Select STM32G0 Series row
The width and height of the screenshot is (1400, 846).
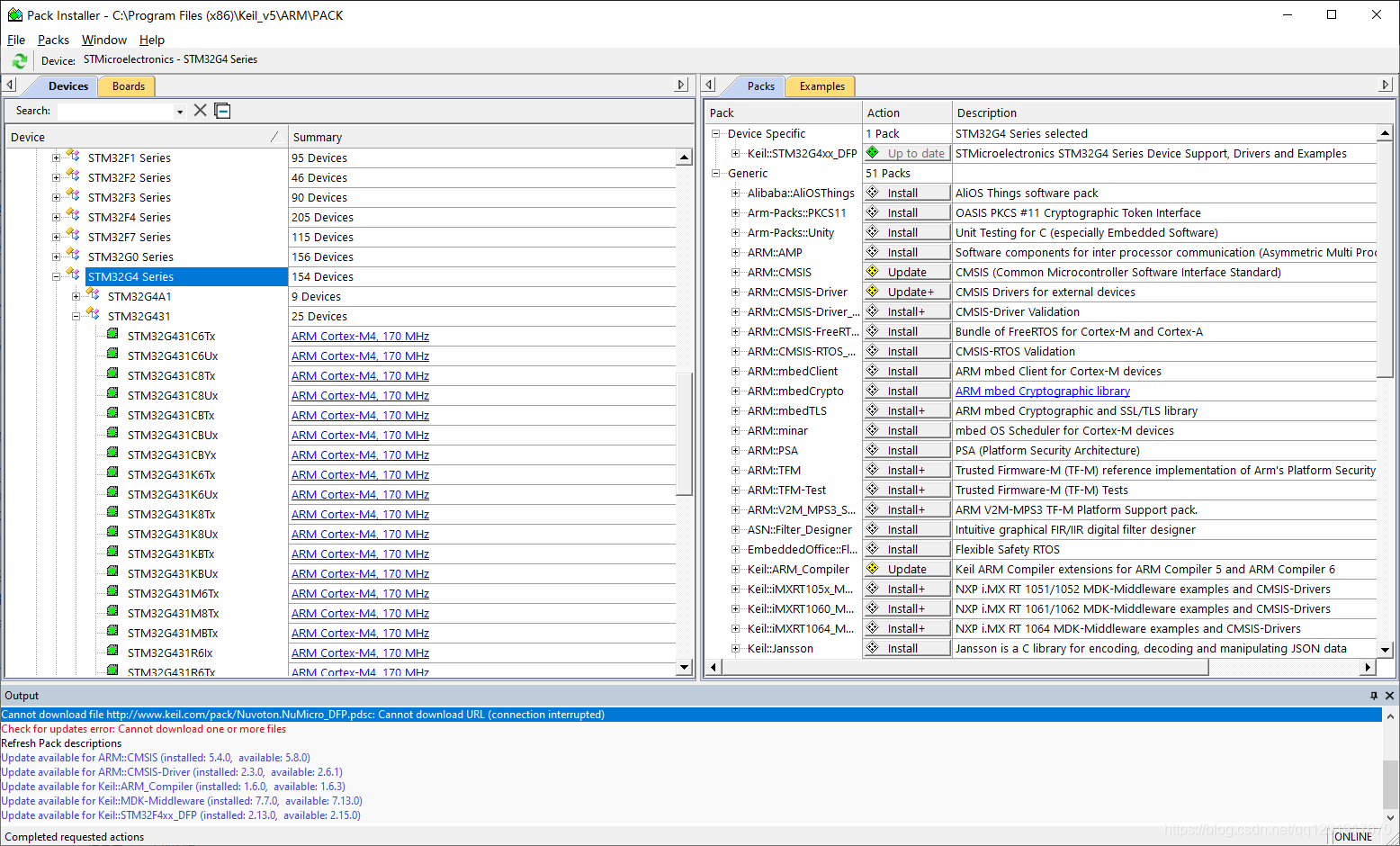pos(130,256)
